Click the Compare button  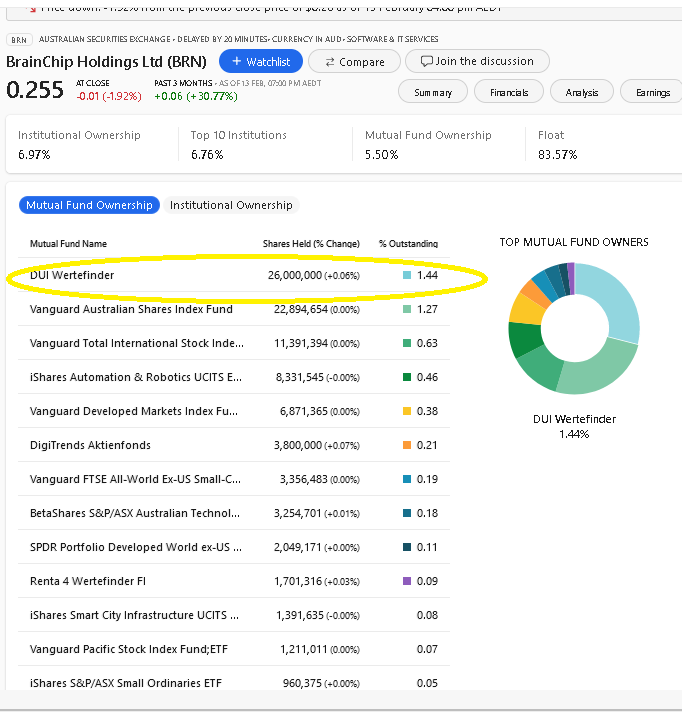click(354, 61)
